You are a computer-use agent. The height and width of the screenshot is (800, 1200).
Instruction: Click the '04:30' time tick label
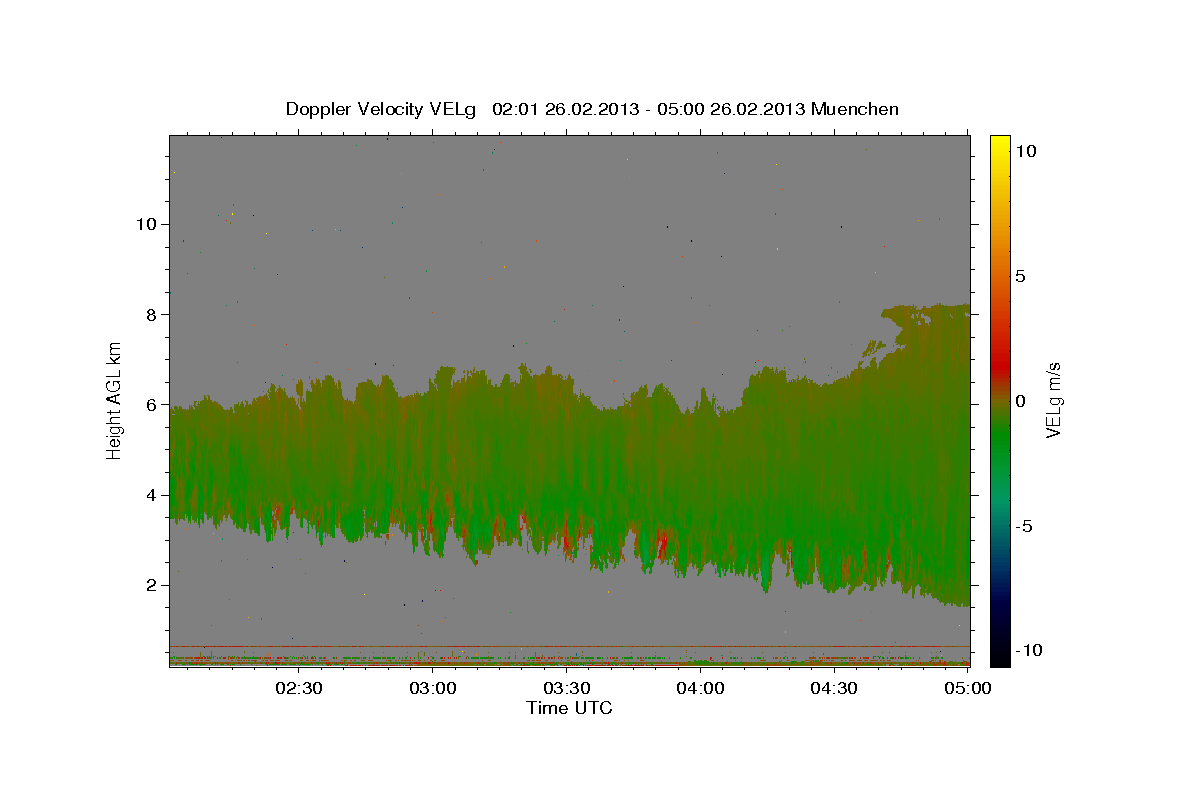tap(835, 688)
